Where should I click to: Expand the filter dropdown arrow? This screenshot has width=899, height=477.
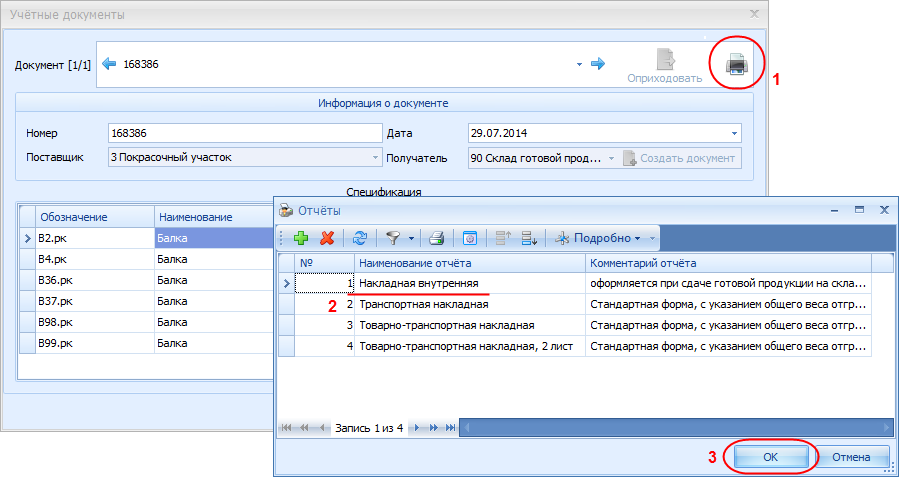(411, 238)
